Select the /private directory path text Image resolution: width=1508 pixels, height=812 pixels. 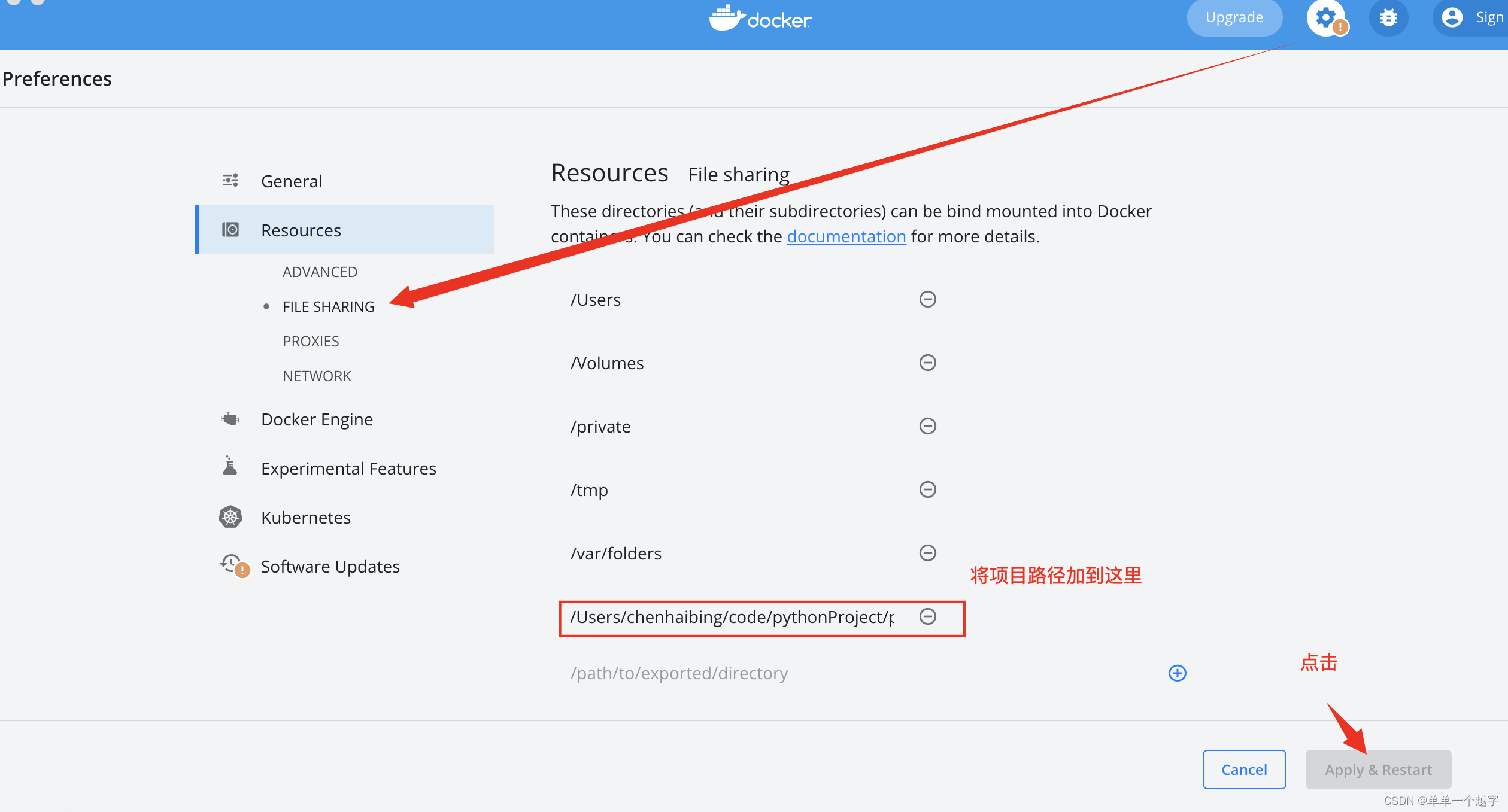(x=600, y=427)
